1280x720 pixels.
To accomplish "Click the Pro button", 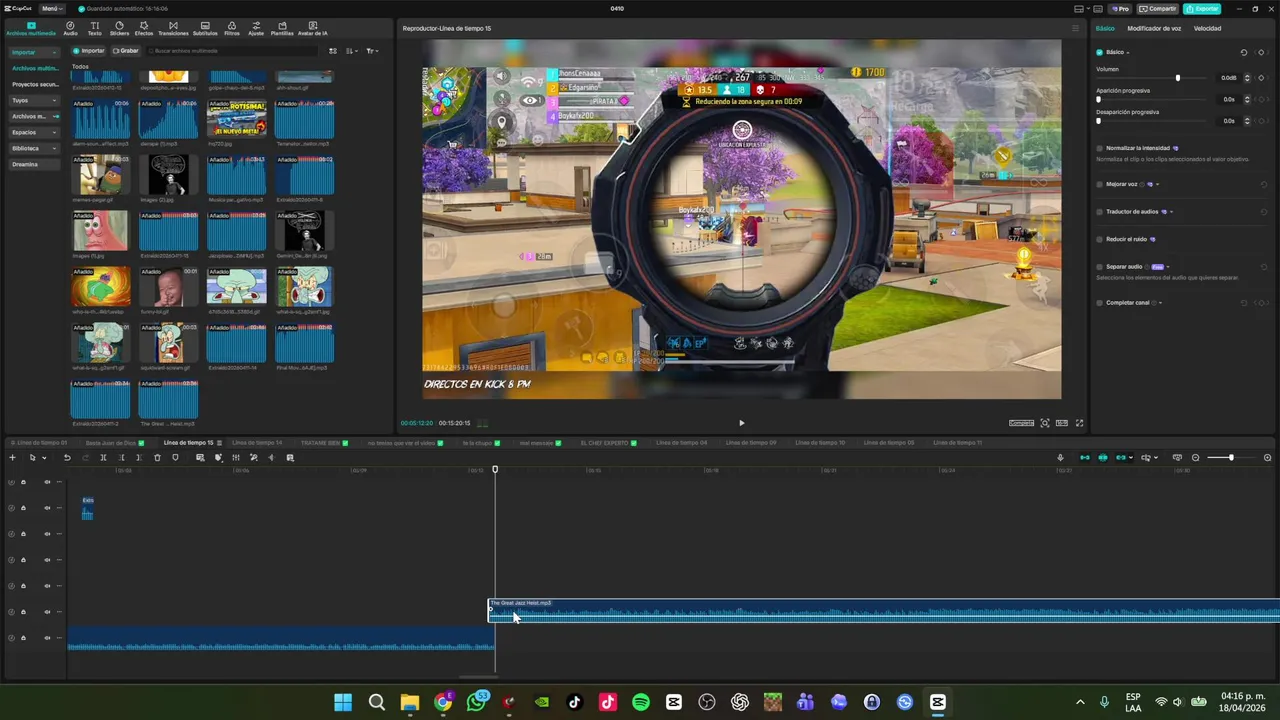I will click(1121, 8).
